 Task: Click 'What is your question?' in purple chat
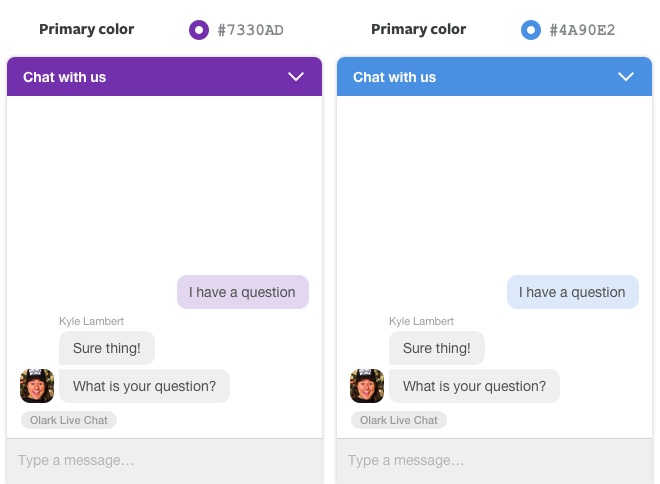[x=144, y=386]
